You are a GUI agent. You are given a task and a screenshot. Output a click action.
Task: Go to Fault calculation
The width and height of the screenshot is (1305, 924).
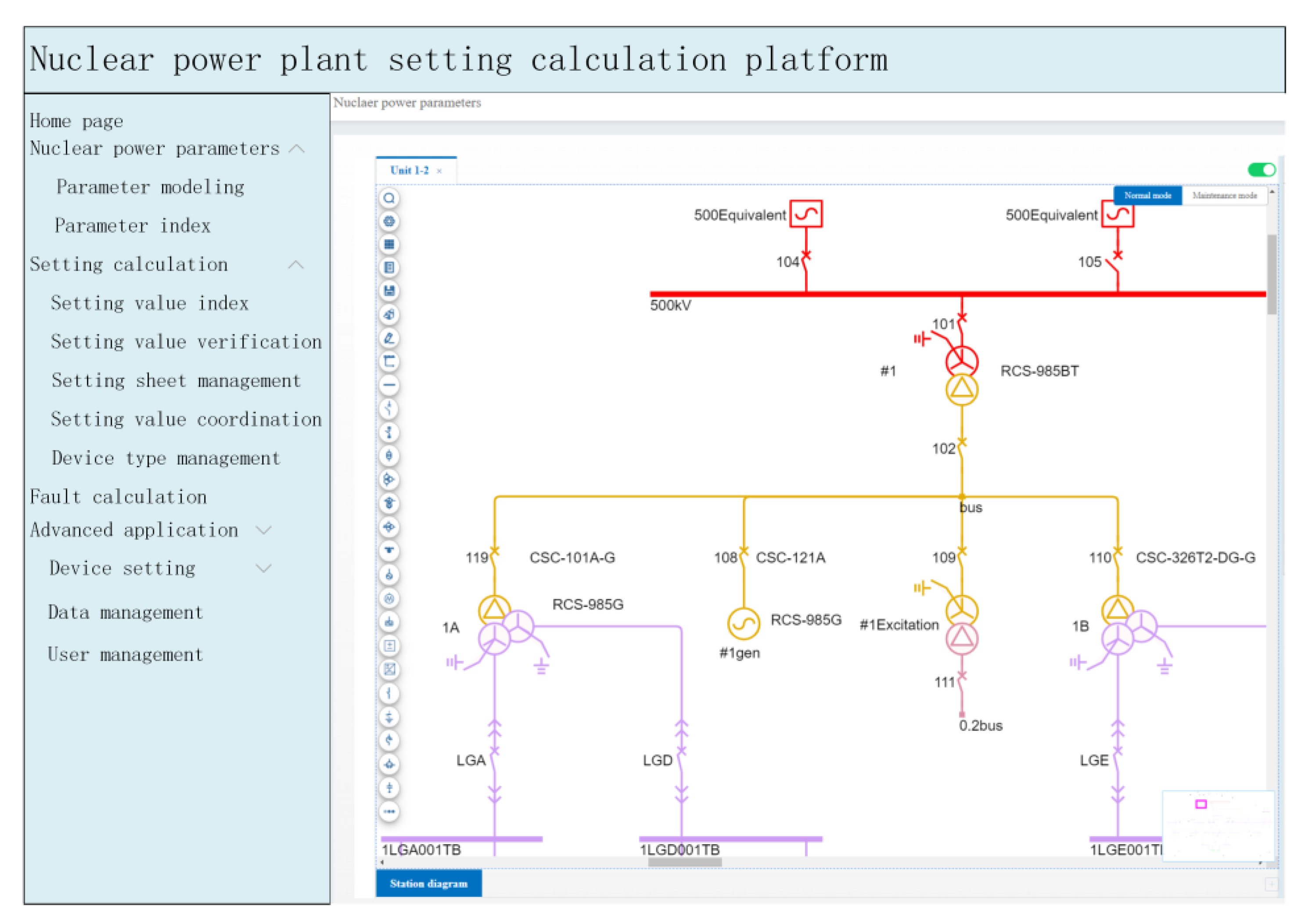tap(119, 497)
